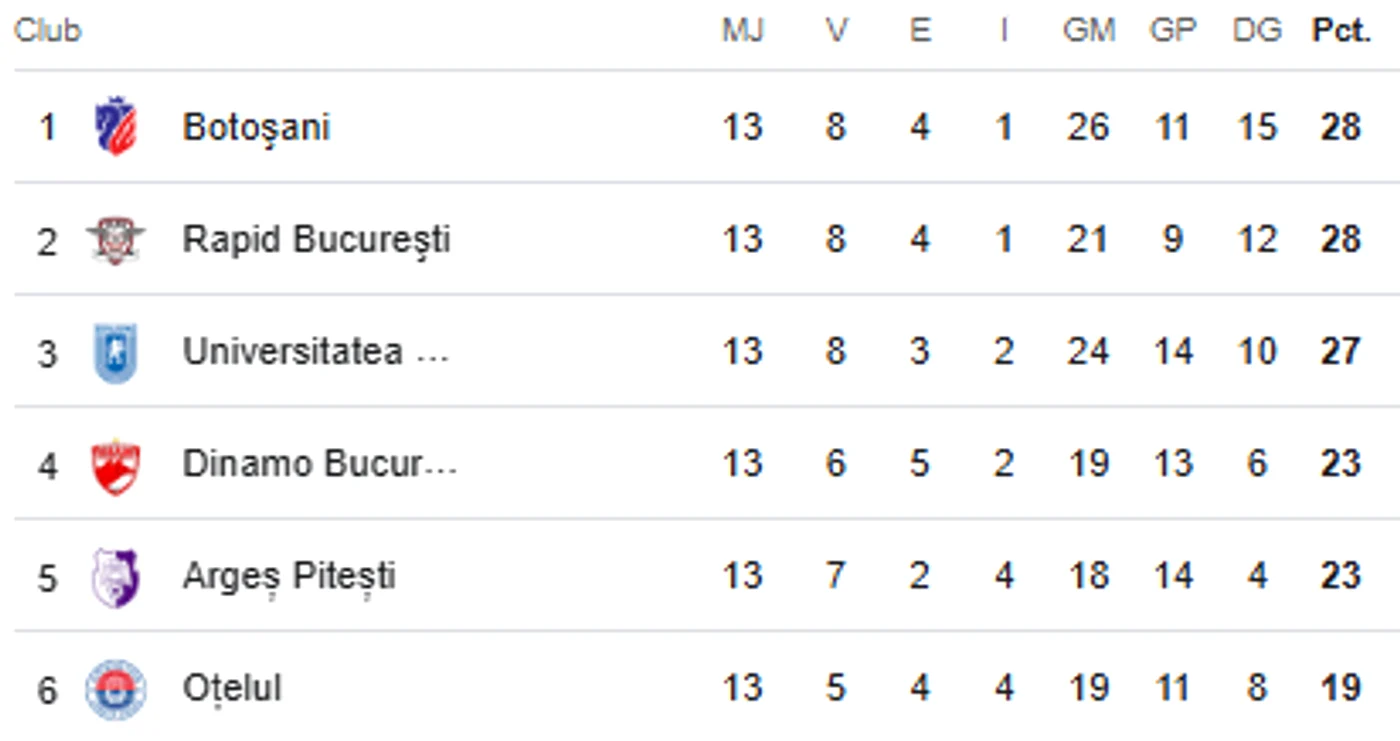Click the GM column header

click(1088, 31)
